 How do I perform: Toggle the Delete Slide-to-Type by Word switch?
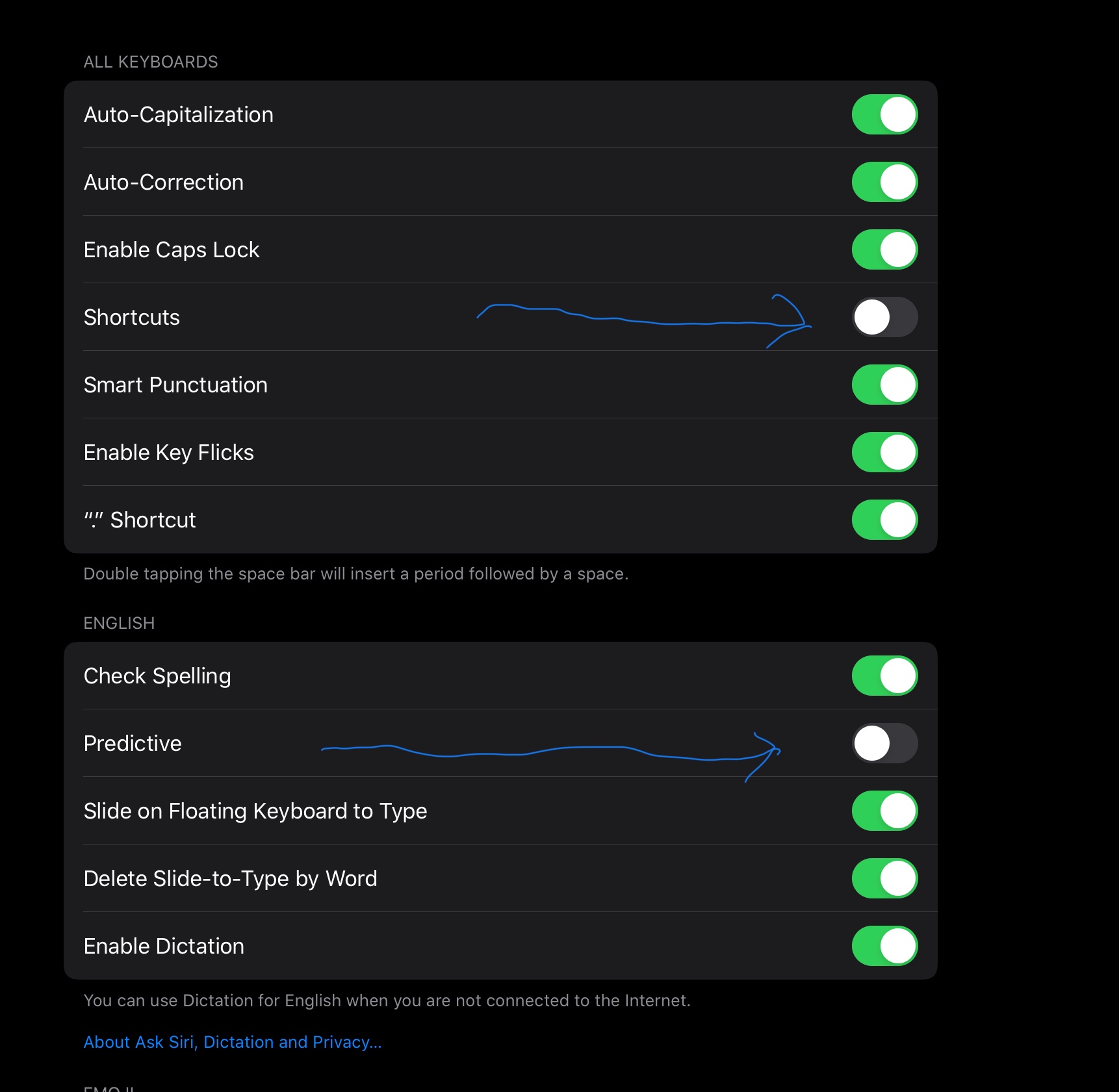(884, 878)
